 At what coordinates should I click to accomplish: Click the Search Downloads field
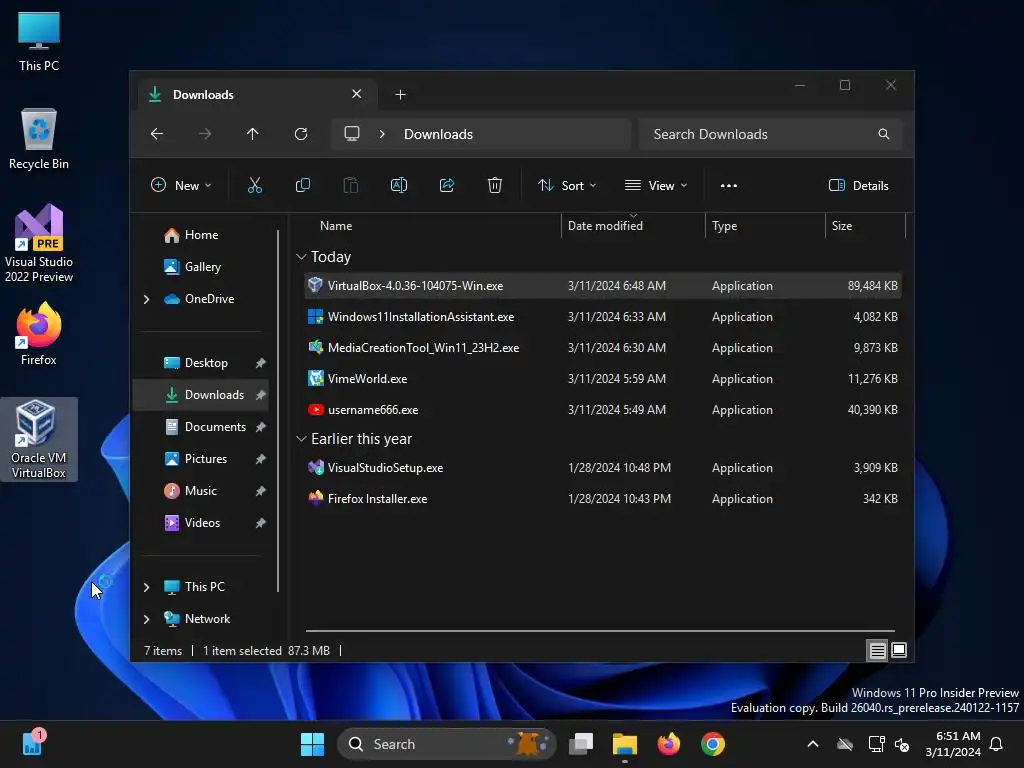[x=771, y=134]
